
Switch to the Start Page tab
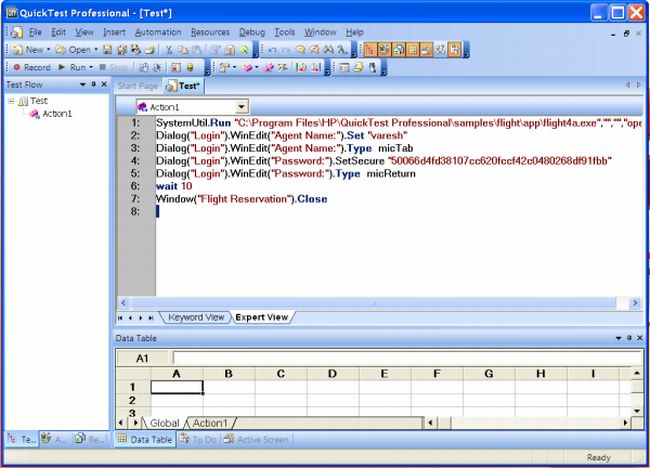[x=138, y=86]
